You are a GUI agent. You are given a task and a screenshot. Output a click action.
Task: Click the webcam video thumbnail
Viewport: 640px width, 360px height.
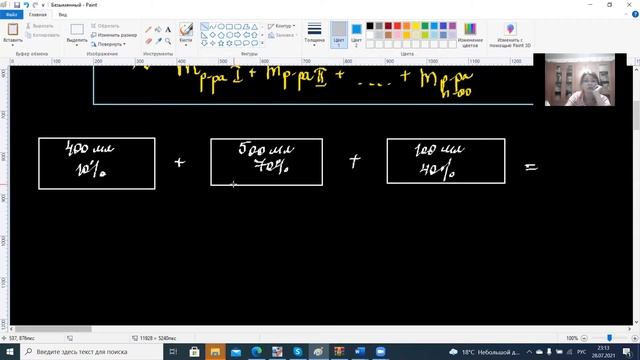pos(580,80)
